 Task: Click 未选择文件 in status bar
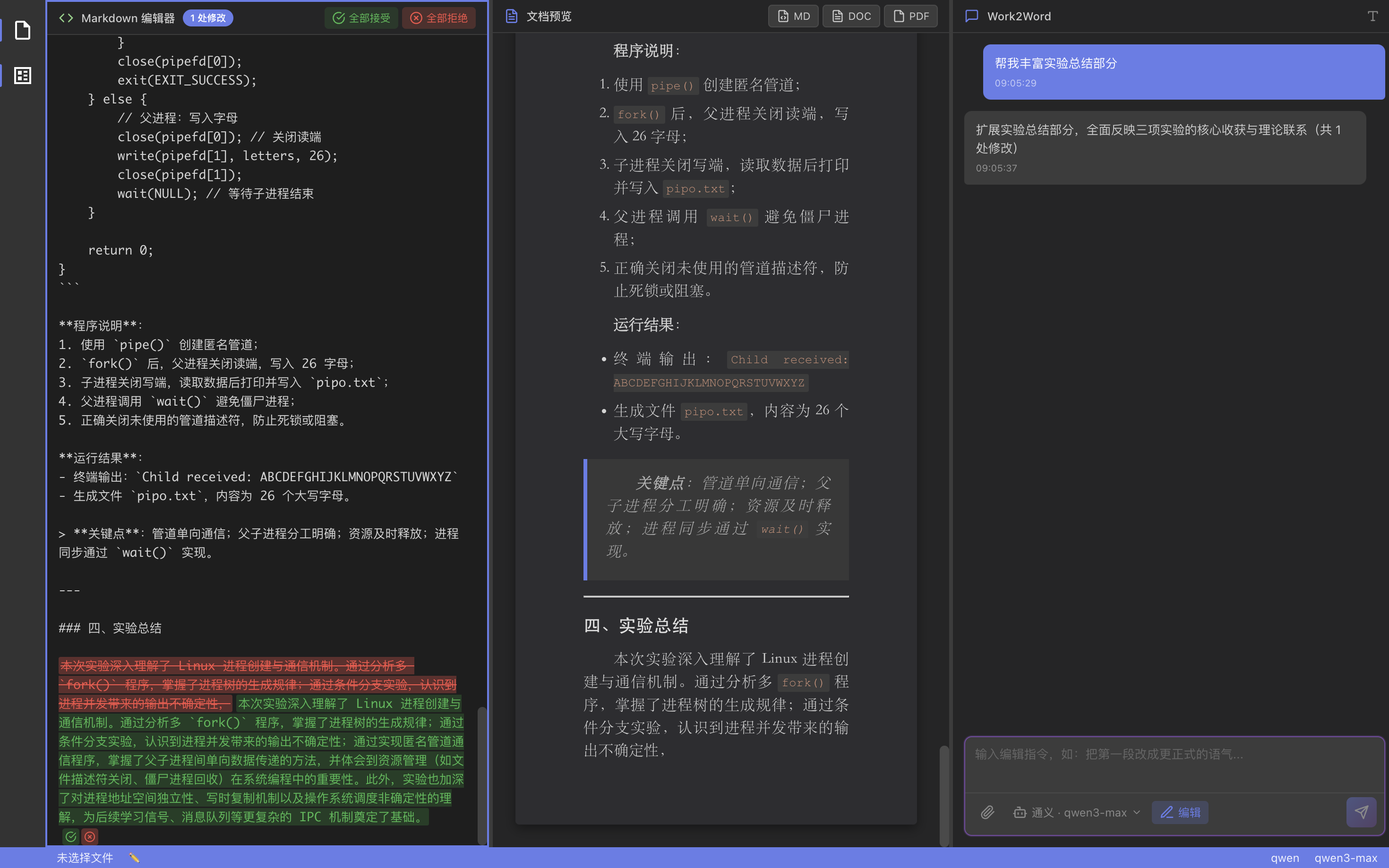point(85,858)
